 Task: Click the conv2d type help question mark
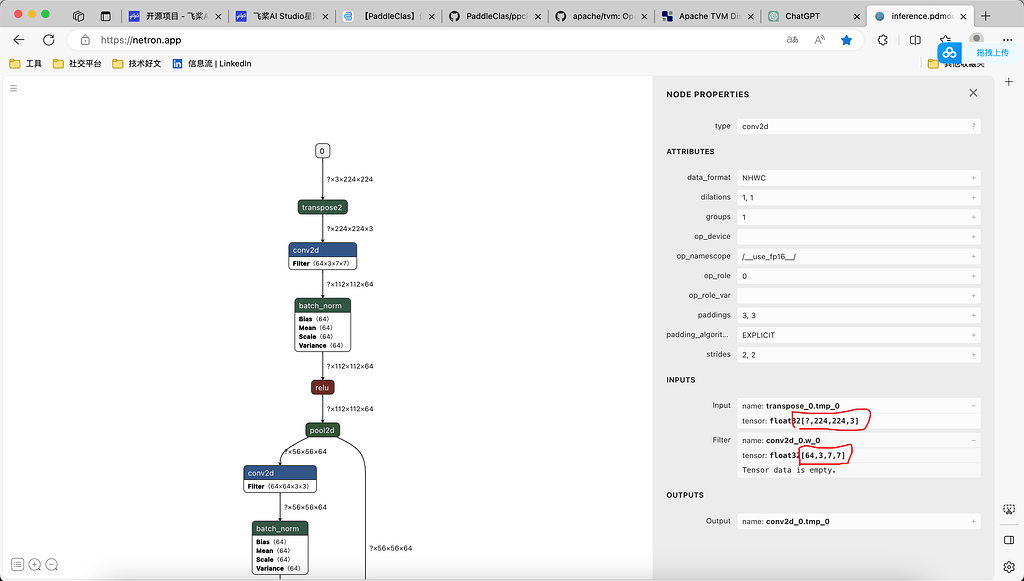[973, 127]
